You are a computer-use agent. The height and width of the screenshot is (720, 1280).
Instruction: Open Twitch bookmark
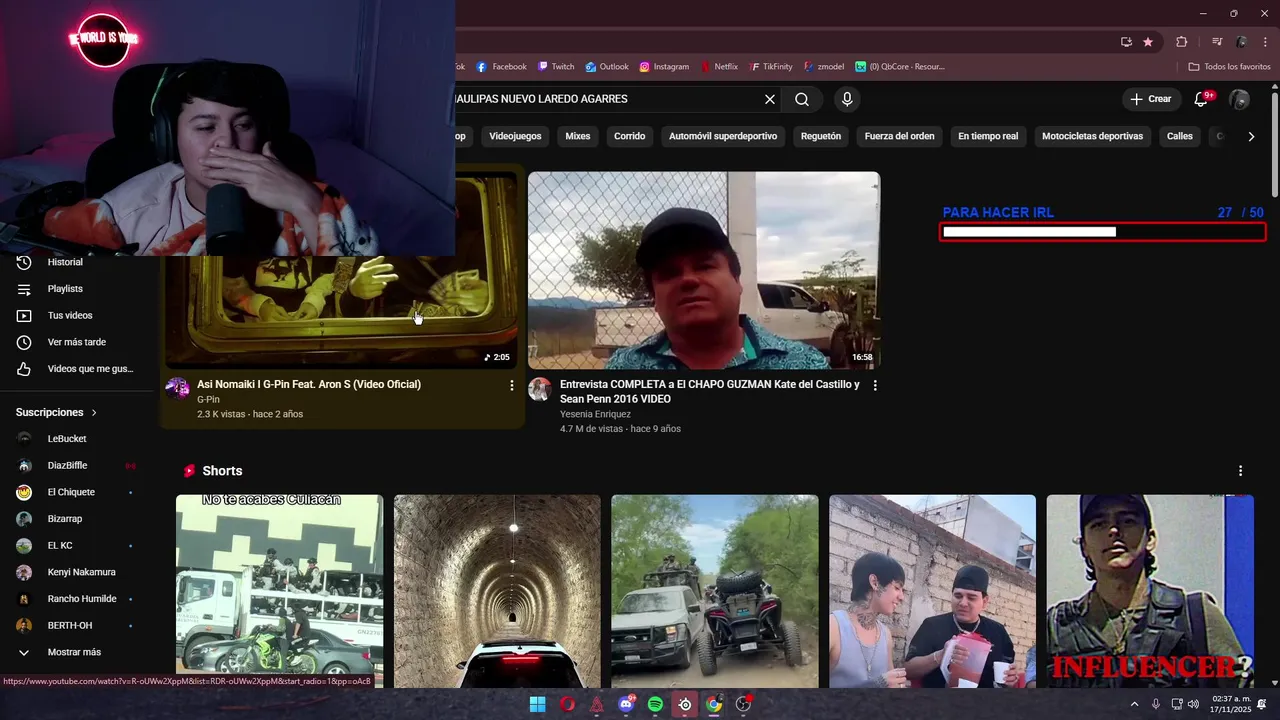pyautogui.click(x=556, y=67)
